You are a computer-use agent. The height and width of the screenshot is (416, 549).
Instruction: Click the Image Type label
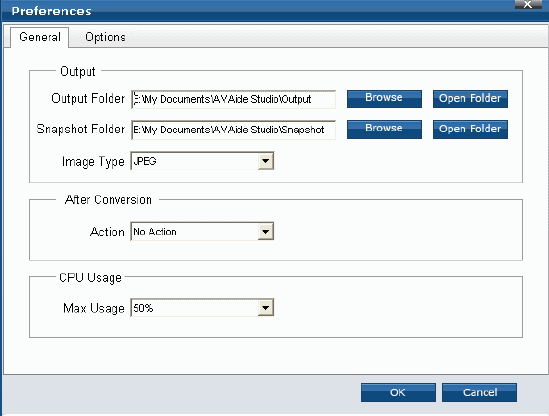pos(93,162)
